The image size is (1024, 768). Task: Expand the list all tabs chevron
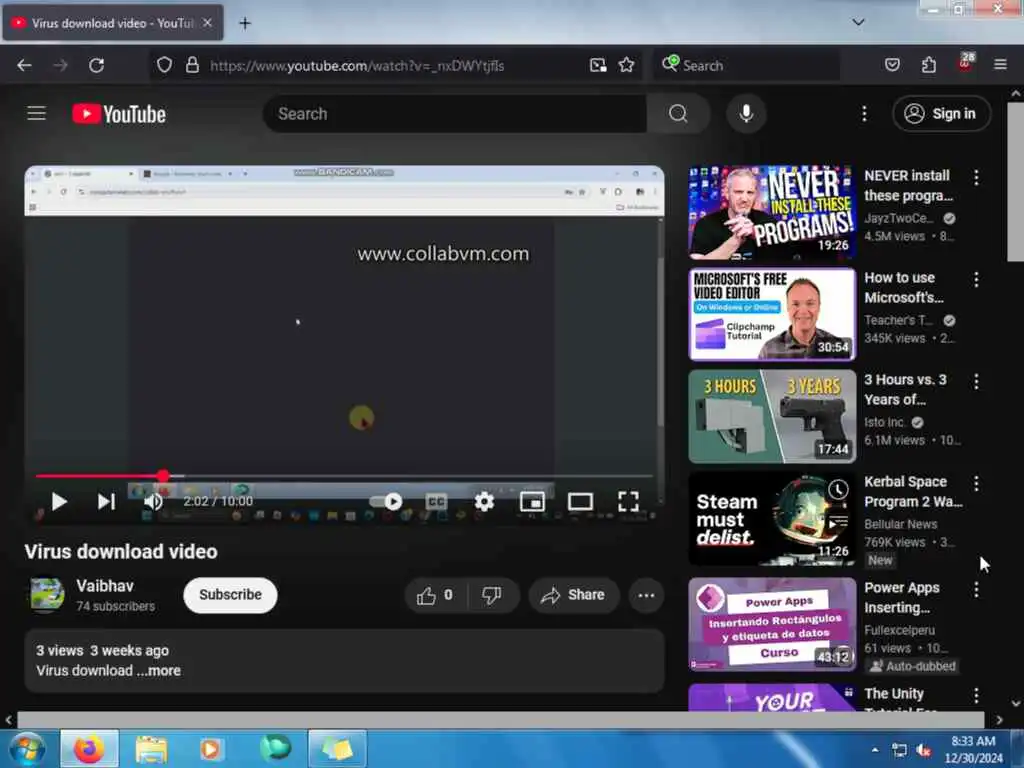pyautogui.click(x=858, y=22)
